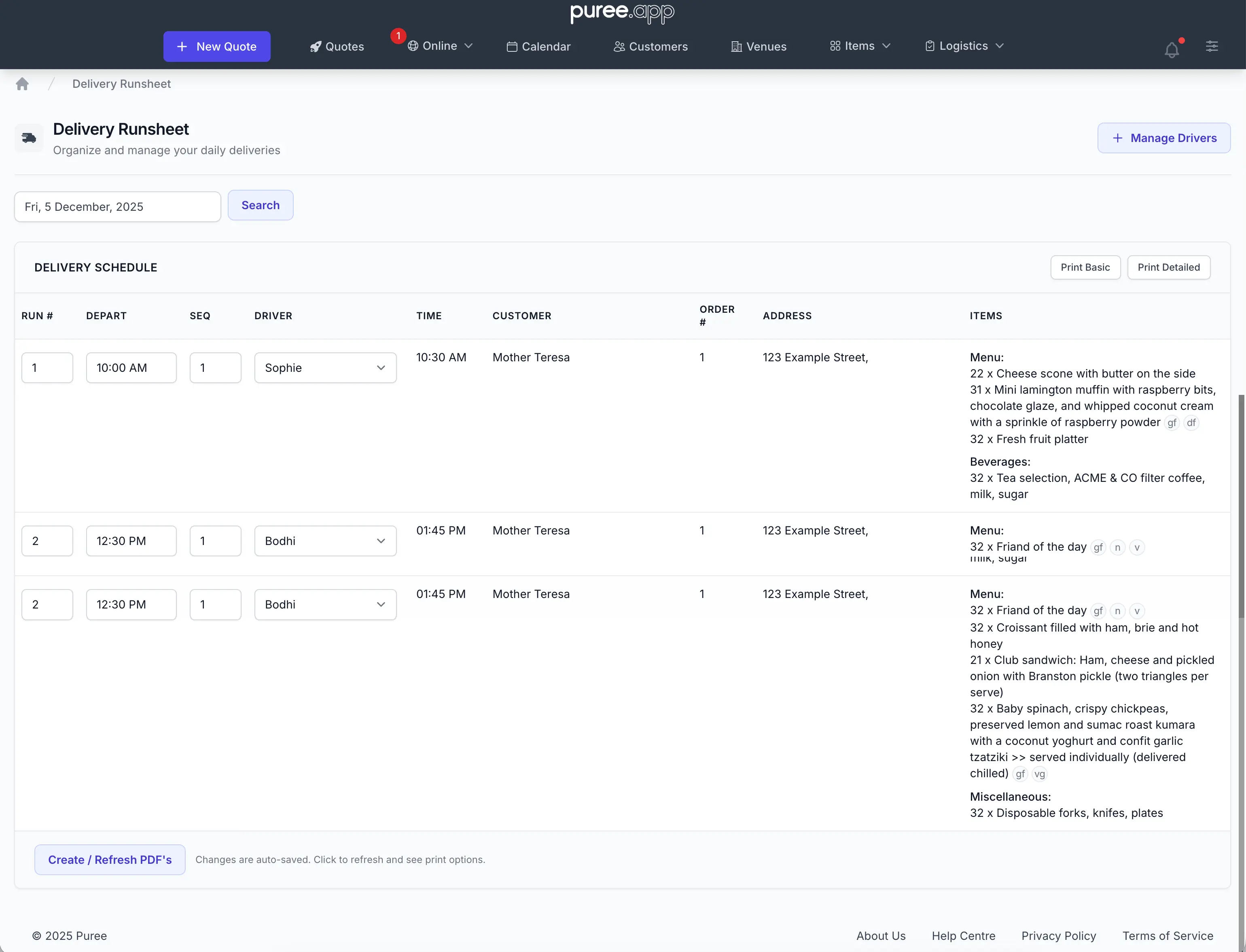Navigate home using the breadcrumb house icon
This screenshot has height=952, width=1246.
pos(22,83)
